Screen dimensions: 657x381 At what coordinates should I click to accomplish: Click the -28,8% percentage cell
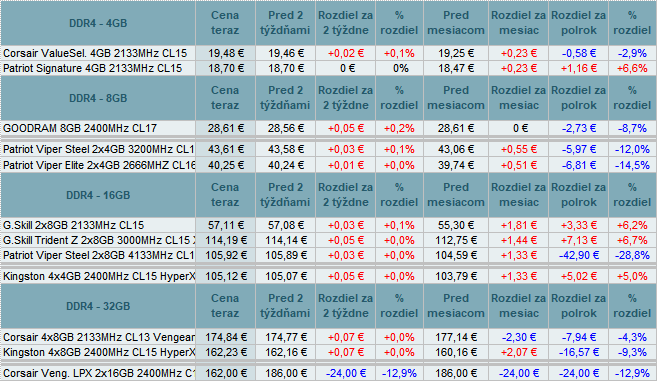[632, 255]
